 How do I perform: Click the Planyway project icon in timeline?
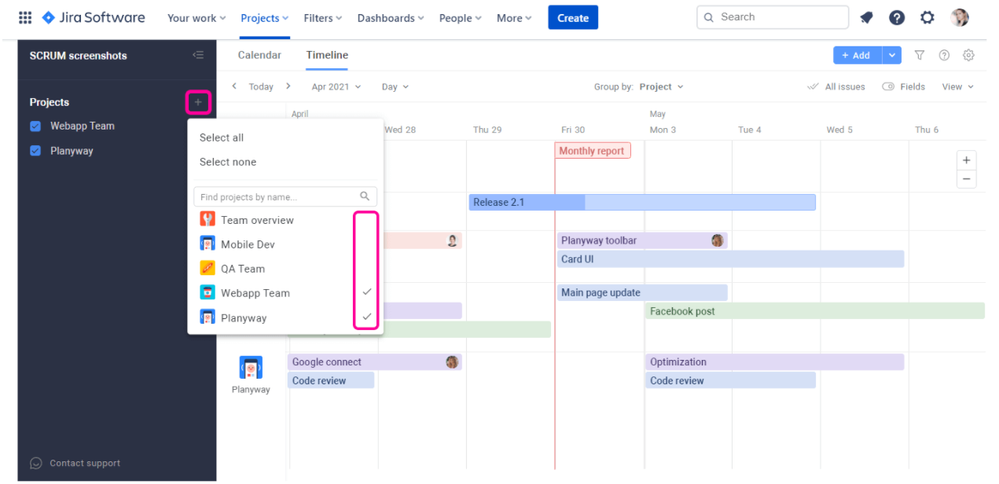[250, 368]
